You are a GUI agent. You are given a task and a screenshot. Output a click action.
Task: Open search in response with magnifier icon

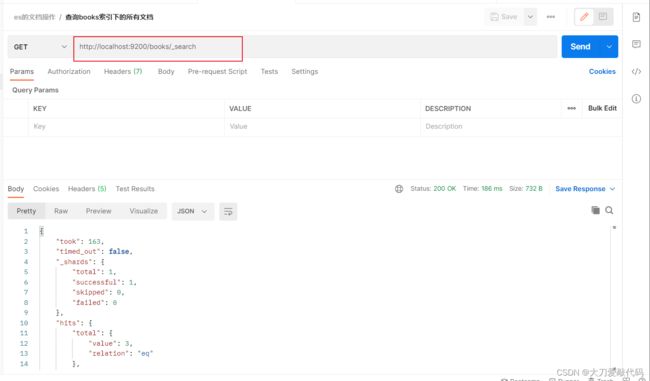[x=609, y=210]
